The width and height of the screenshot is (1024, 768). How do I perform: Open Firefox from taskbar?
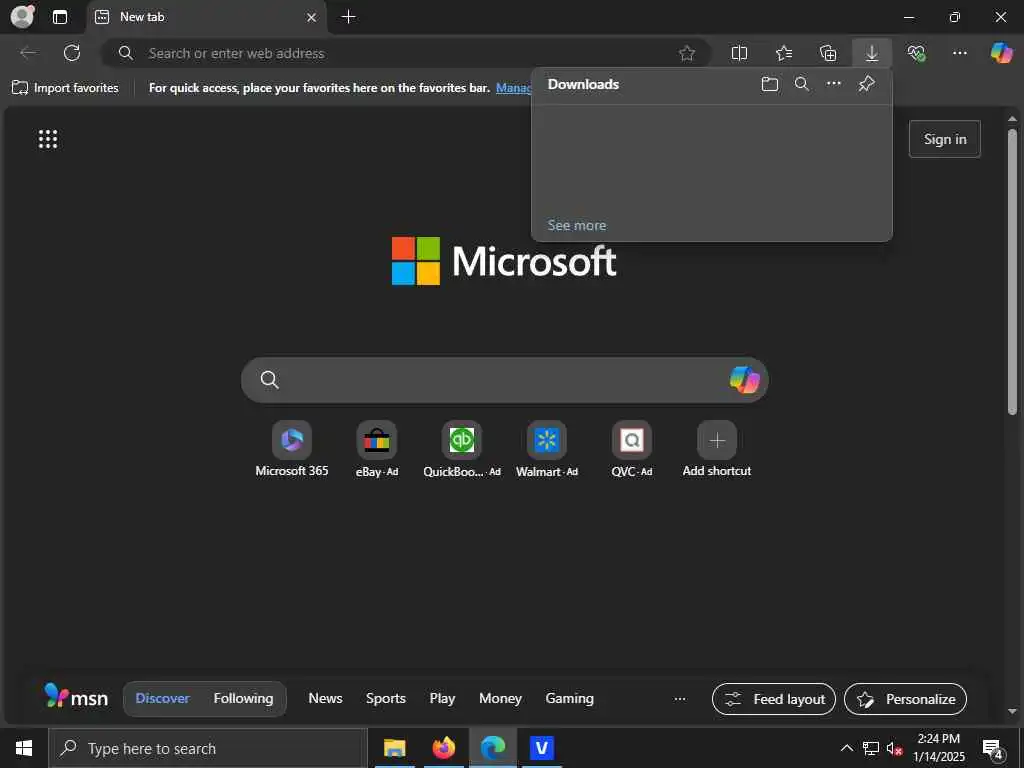[443, 748]
